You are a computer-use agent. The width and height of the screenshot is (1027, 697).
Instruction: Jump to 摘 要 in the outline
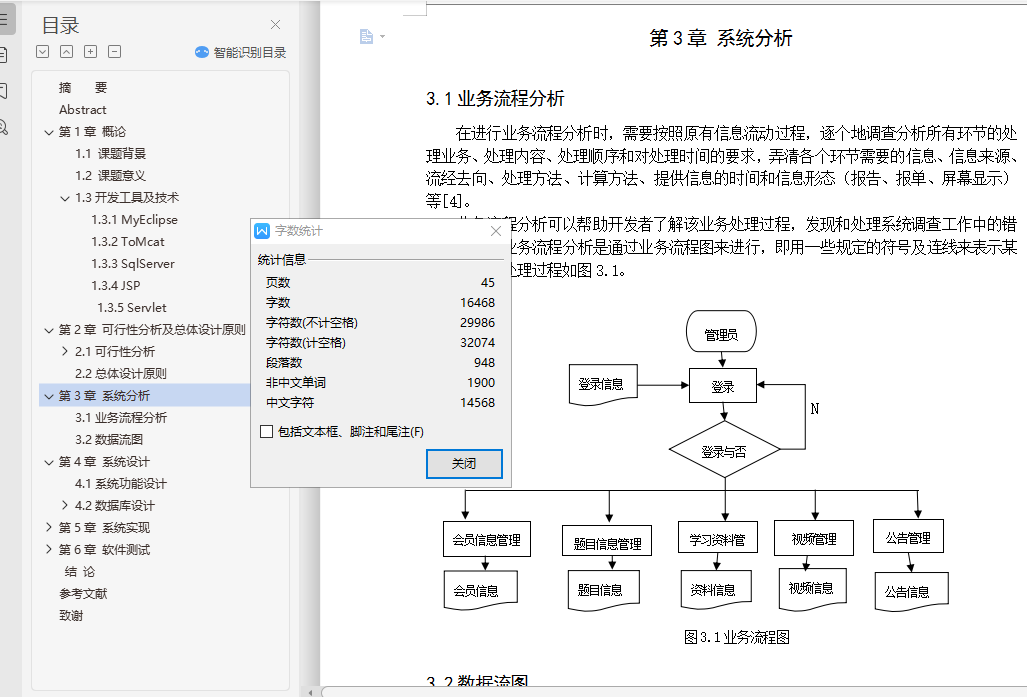83,88
